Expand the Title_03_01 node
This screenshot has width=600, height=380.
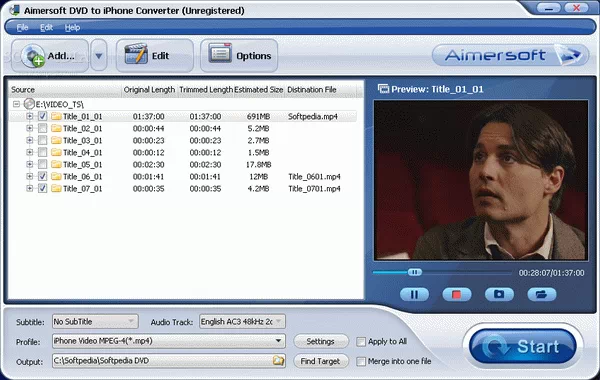[x=29, y=140]
